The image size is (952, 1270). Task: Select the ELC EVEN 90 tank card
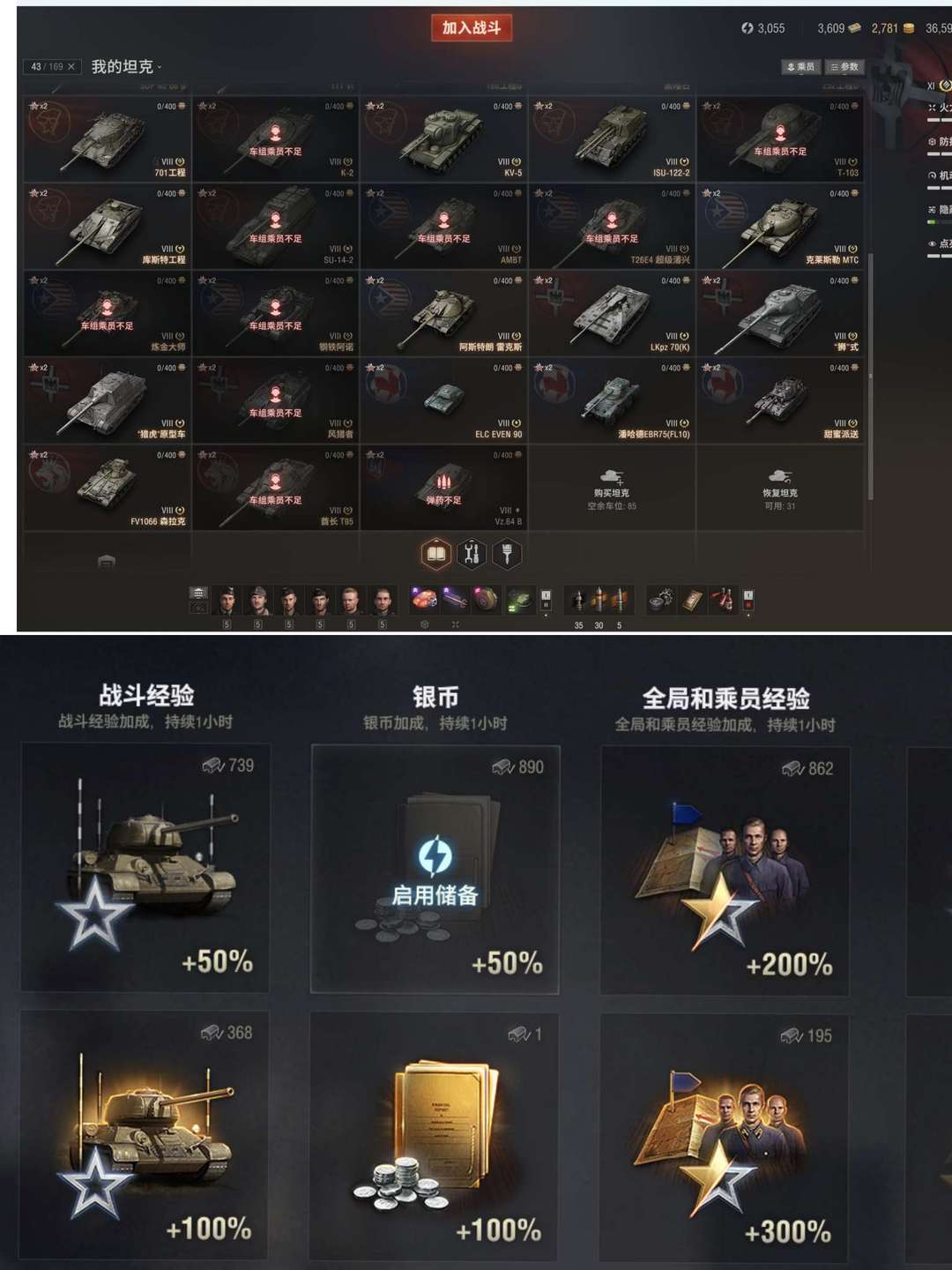click(443, 400)
